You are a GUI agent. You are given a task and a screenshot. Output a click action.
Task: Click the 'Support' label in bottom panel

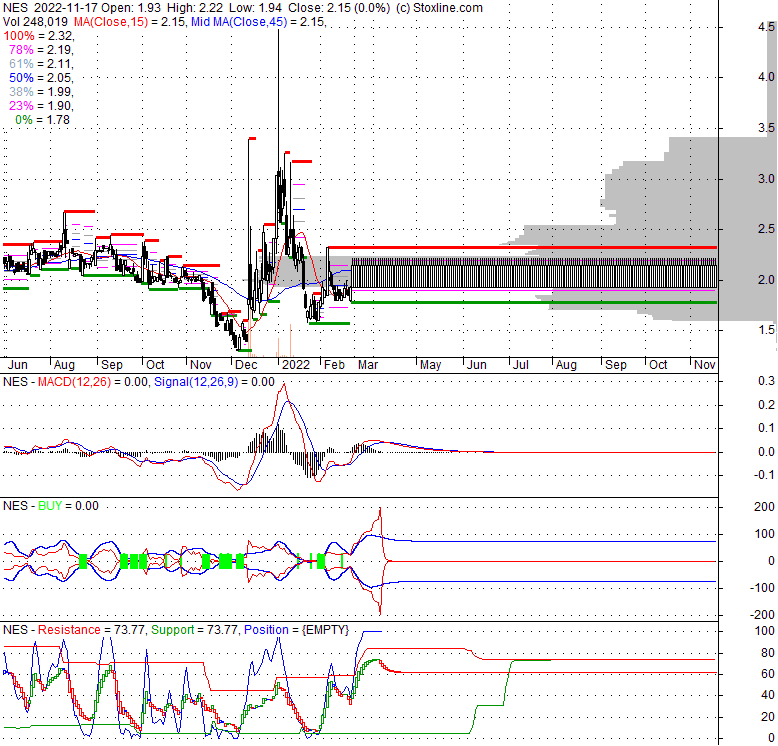pyautogui.click(x=172, y=629)
